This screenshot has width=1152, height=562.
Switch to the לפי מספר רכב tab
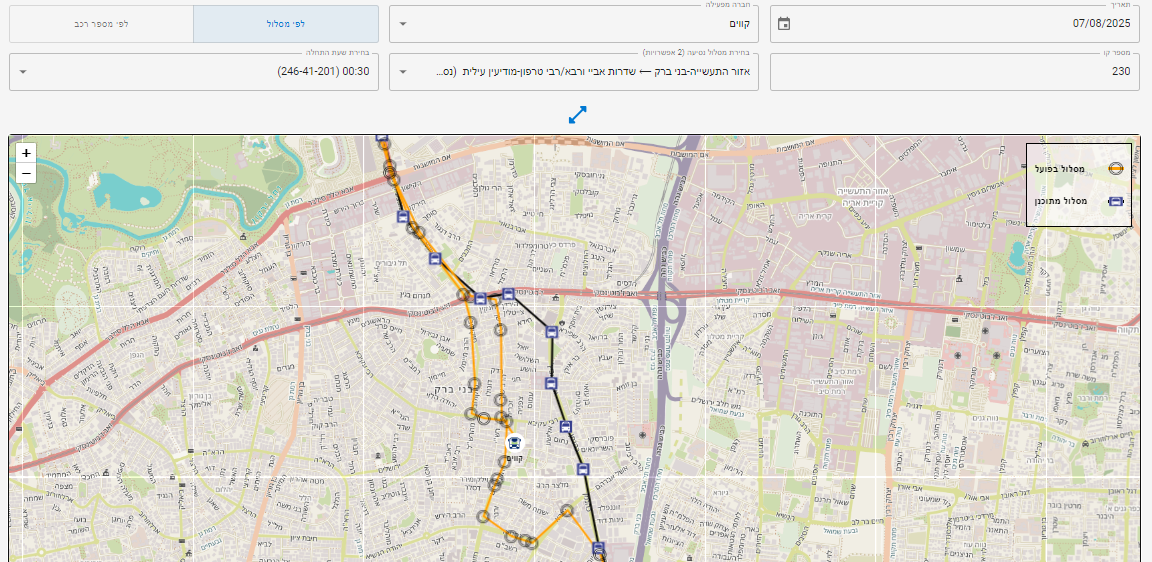(101, 24)
